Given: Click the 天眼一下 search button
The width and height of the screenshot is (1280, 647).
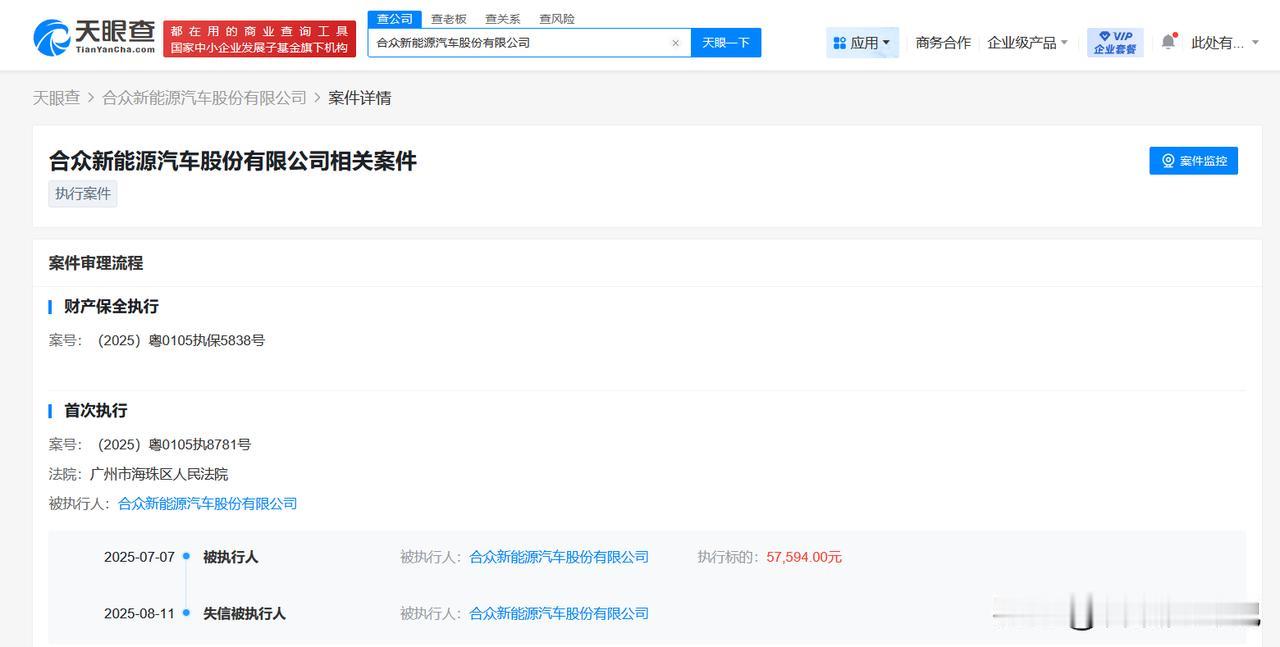Looking at the screenshot, I should 726,43.
